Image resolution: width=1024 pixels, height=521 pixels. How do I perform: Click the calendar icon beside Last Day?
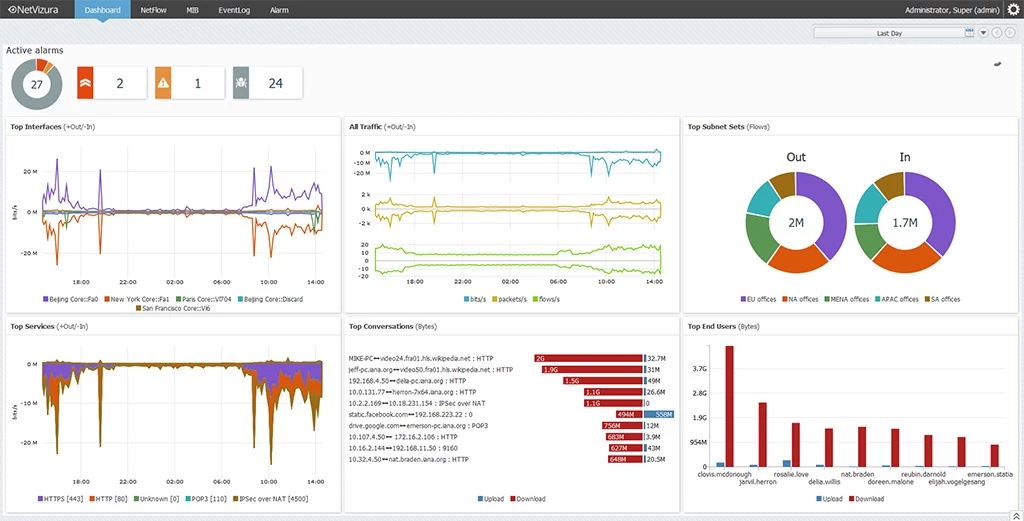[969, 33]
